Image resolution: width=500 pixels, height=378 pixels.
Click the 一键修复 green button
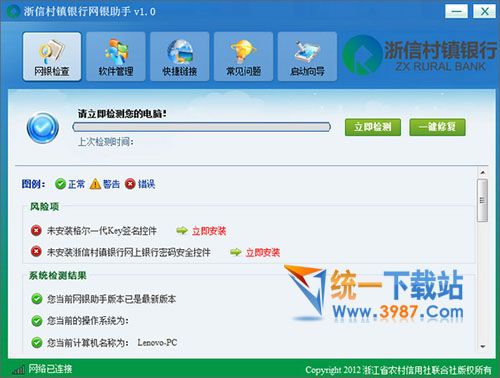tap(437, 127)
